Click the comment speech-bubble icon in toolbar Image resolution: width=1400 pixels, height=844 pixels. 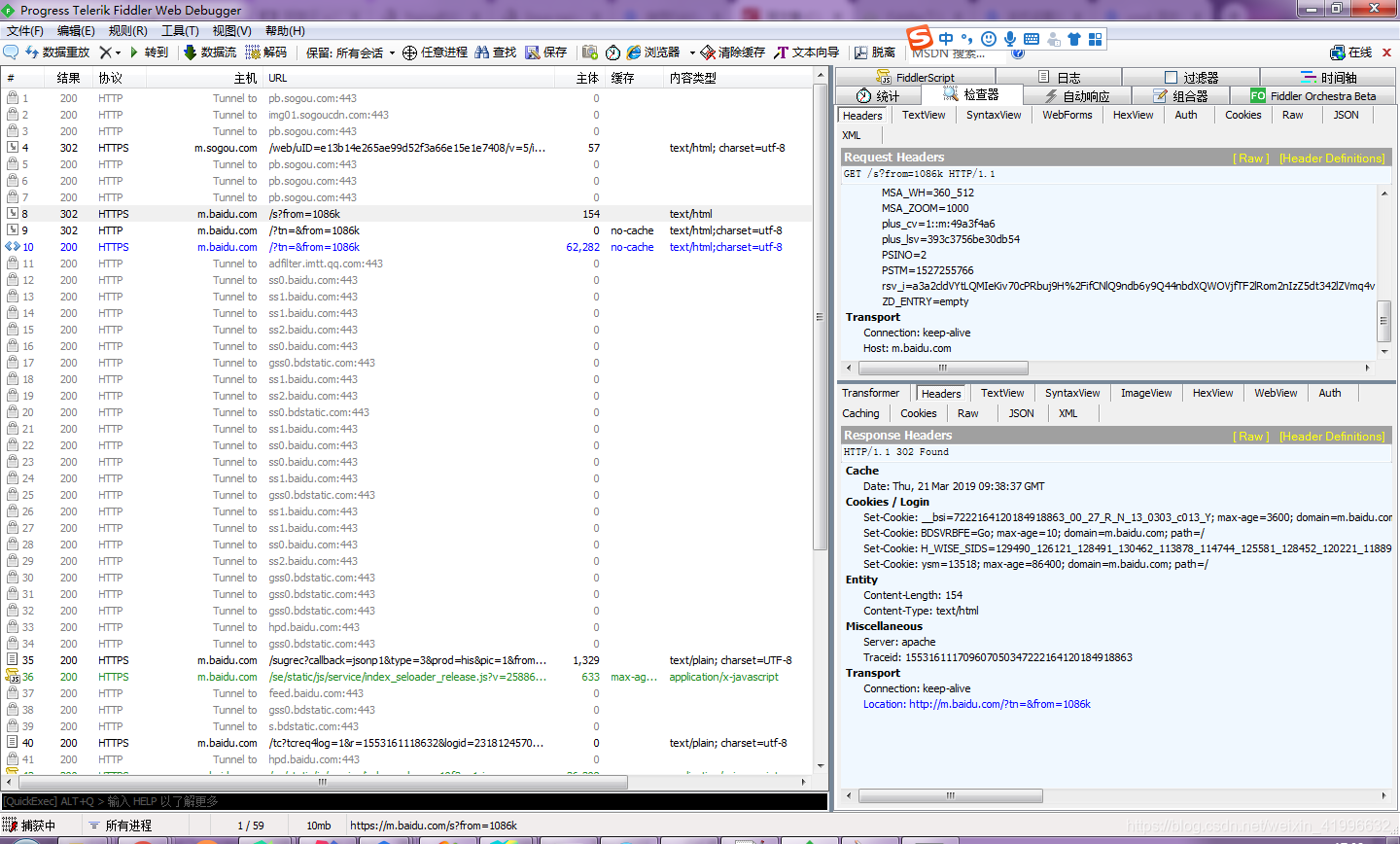(x=11, y=53)
